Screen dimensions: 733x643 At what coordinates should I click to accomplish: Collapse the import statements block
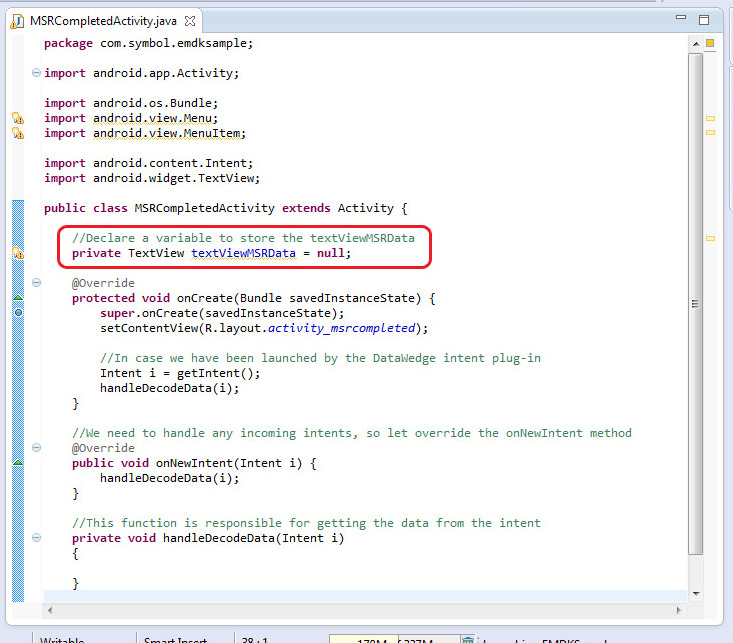click(37, 73)
